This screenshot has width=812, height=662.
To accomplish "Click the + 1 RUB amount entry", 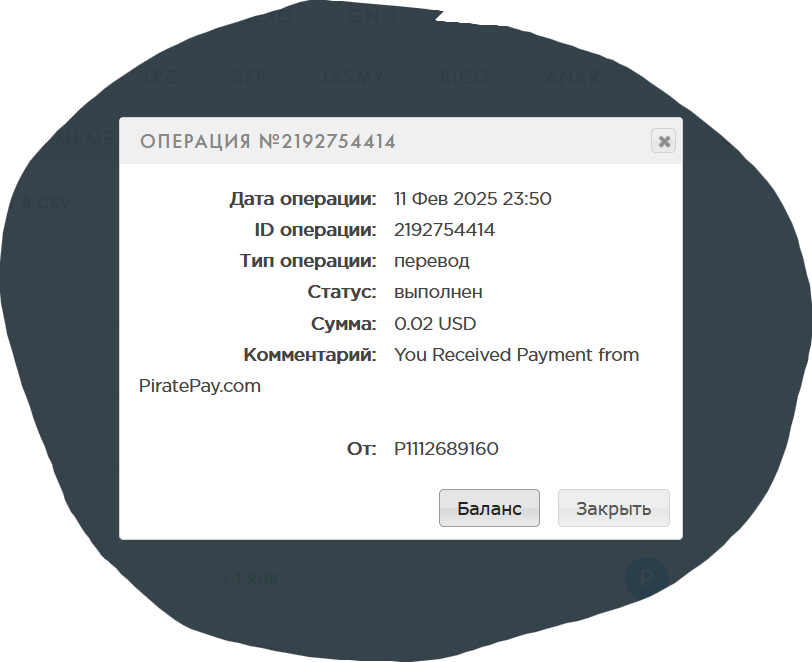I will tap(249, 579).
